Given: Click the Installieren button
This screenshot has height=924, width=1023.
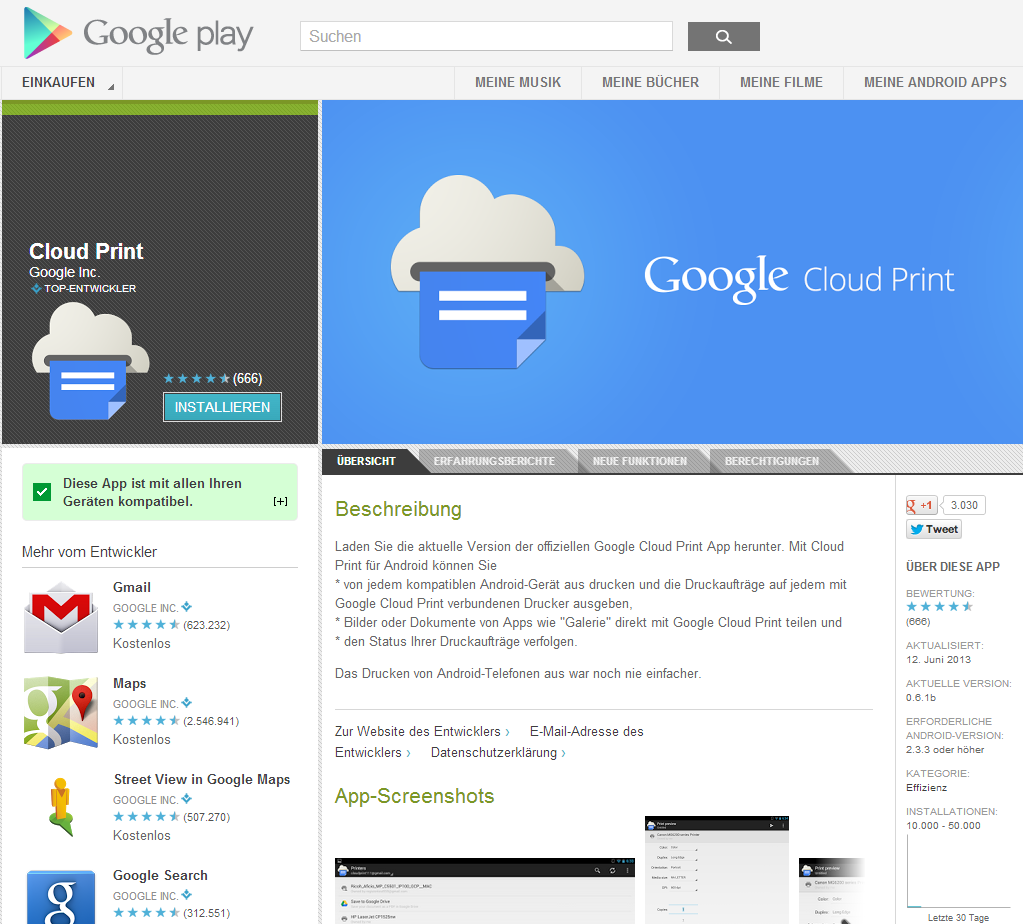Looking at the screenshot, I should [x=222, y=407].
